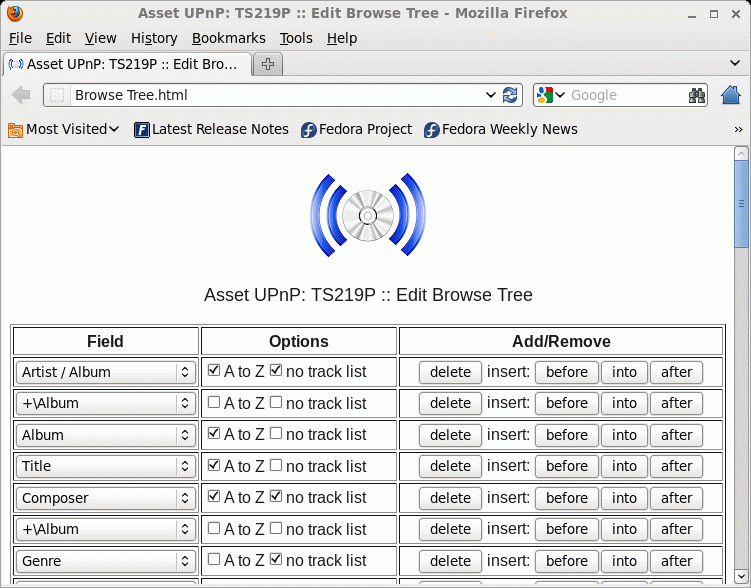This screenshot has width=751, height=588.
Task: Insert after the Composer row
Action: [676, 498]
